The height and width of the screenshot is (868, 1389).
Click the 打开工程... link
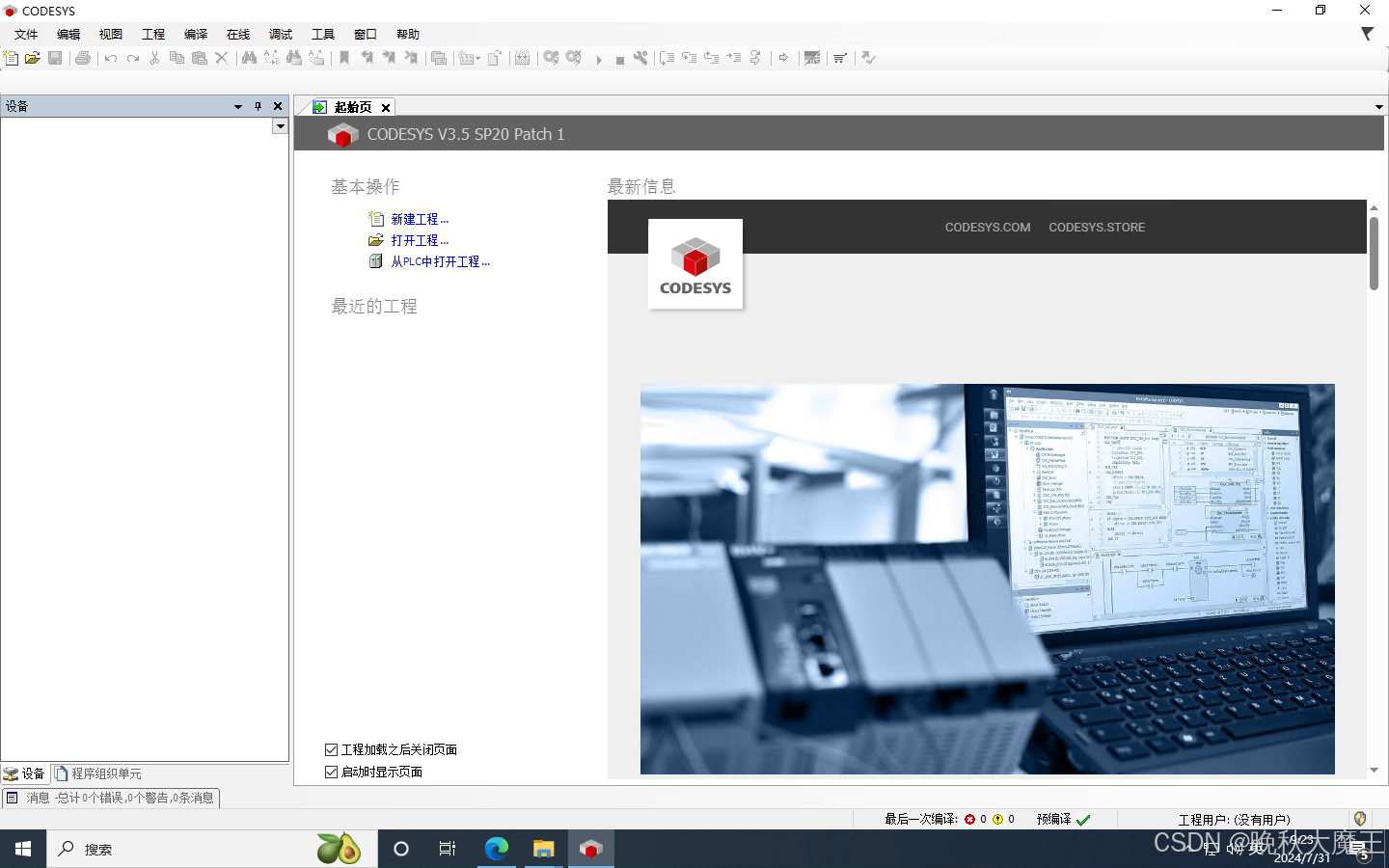tap(420, 240)
